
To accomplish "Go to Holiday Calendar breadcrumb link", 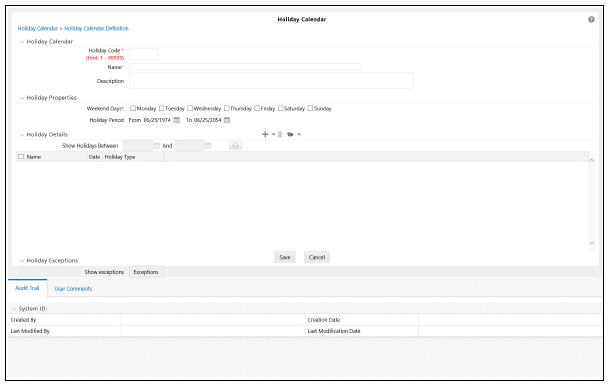I will (x=37, y=28).
